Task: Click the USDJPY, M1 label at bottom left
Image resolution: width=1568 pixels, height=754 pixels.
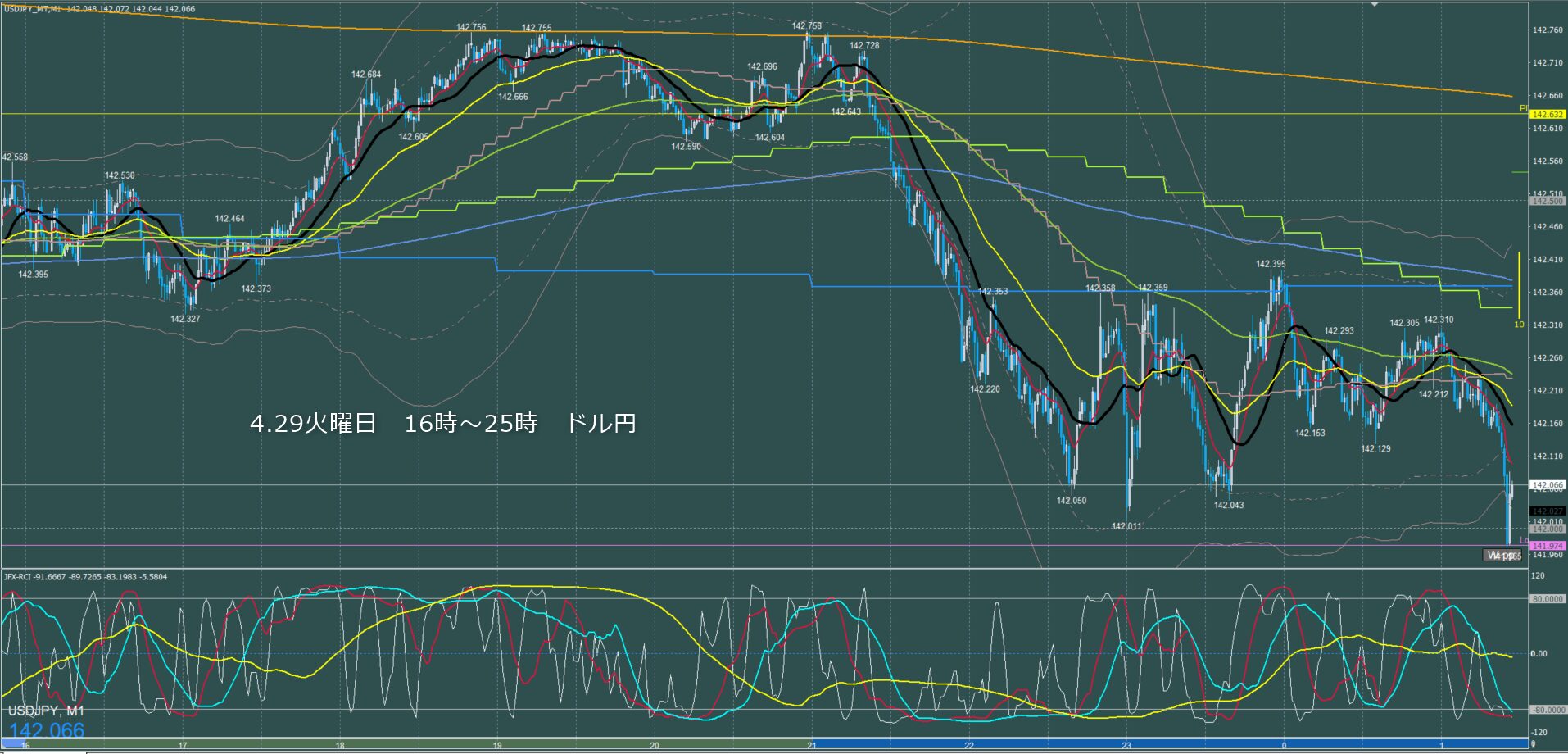Action: 46,711
